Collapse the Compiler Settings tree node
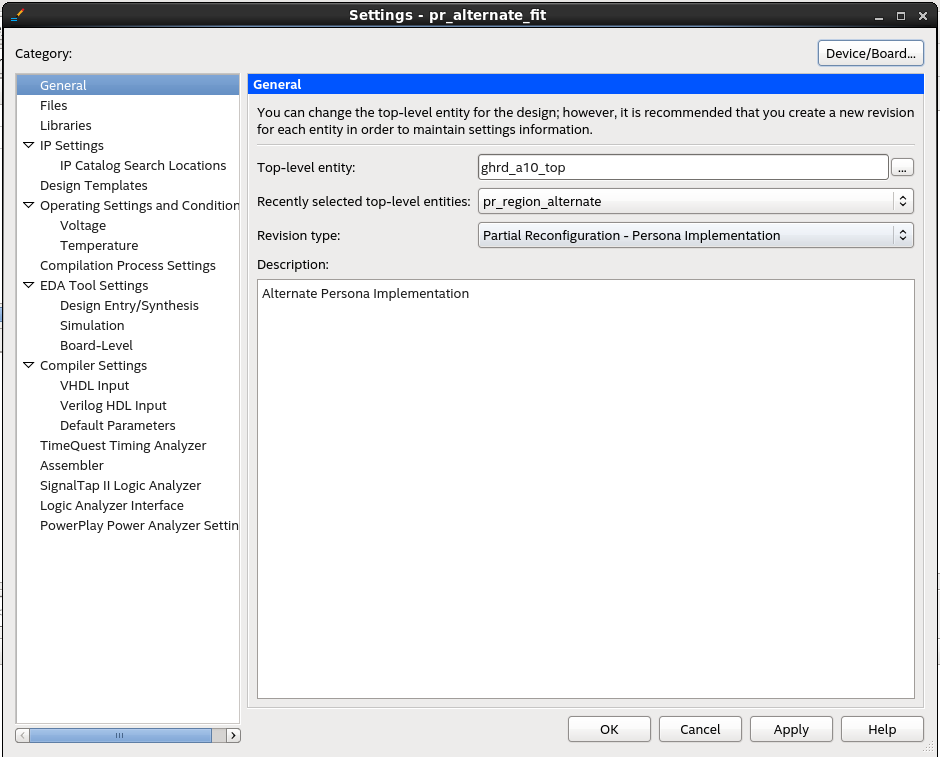This screenshot has height=757, width=940. (x=29, y=366)
